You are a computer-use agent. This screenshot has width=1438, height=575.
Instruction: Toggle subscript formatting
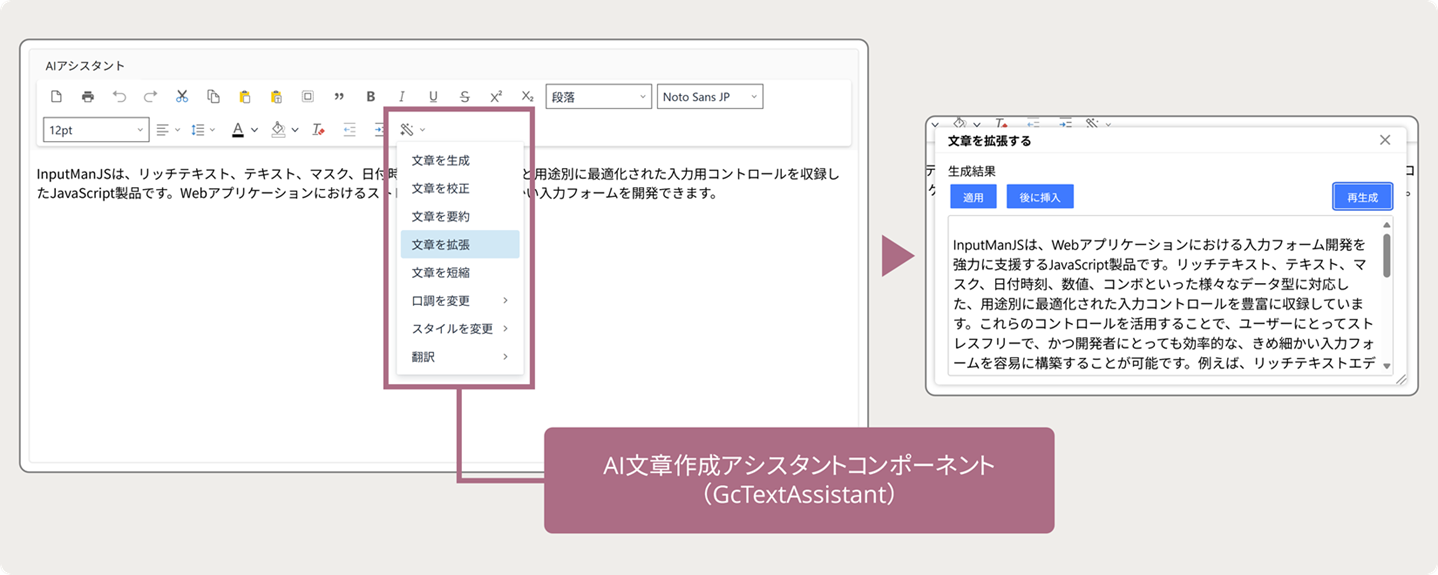(x=527, y=97)
